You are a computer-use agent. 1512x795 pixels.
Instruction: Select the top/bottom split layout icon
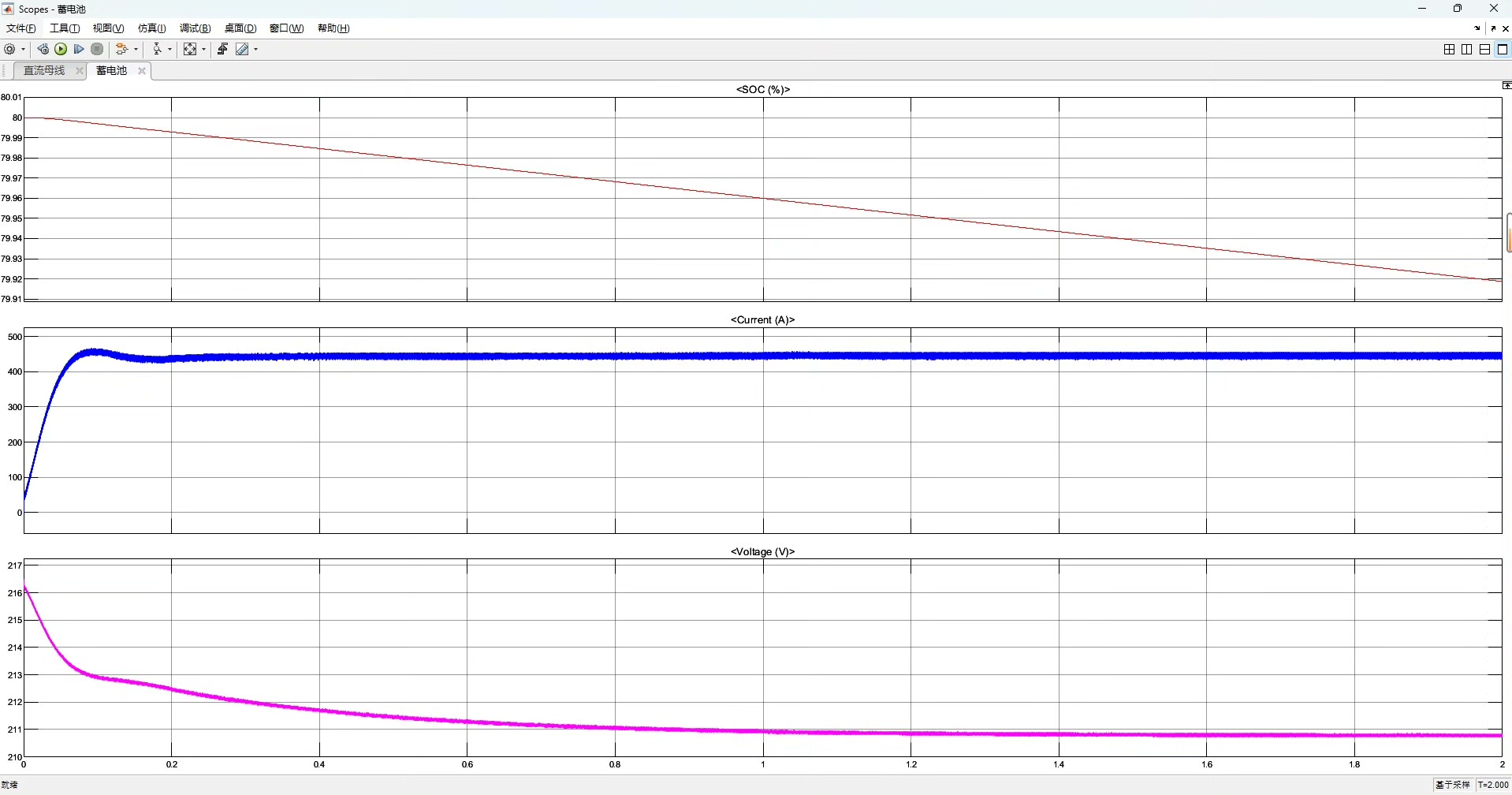click(x=1484, y=50)
